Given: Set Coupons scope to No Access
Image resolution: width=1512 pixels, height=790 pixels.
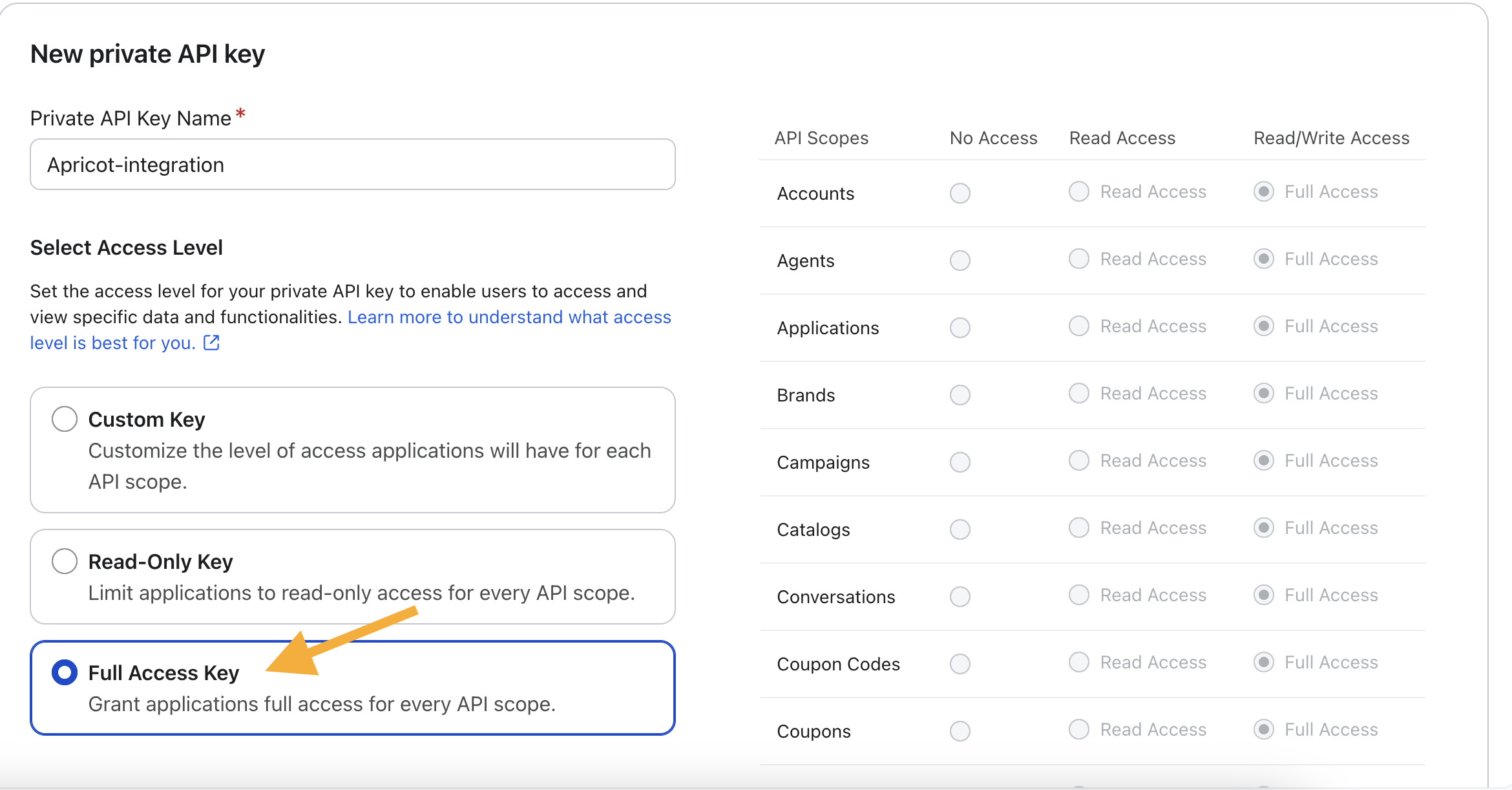Looking at the screenshot, I should [960, 731].
